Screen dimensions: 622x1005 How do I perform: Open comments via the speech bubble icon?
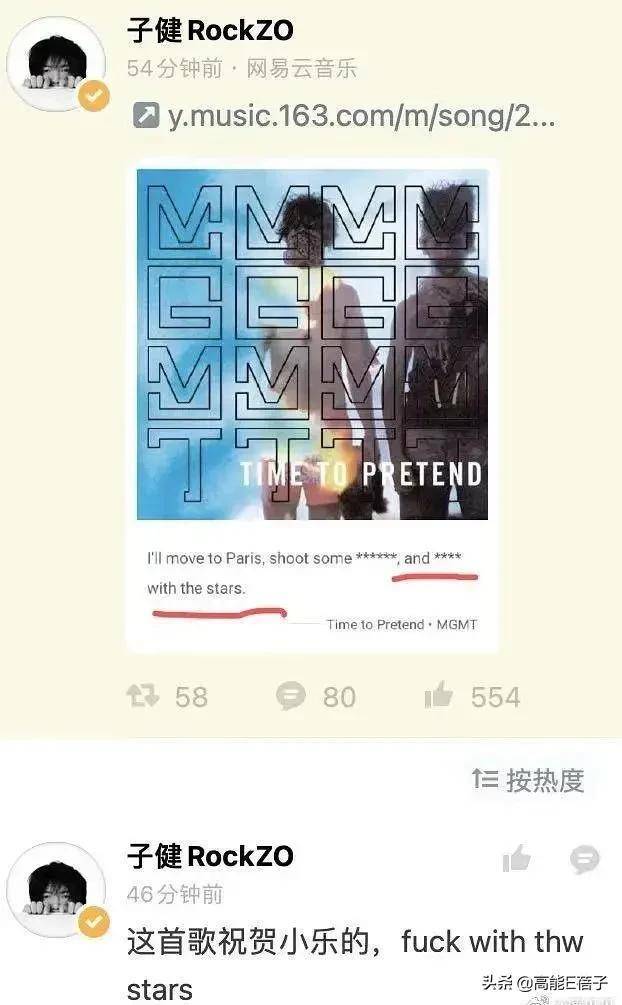[x=290, y=696]
